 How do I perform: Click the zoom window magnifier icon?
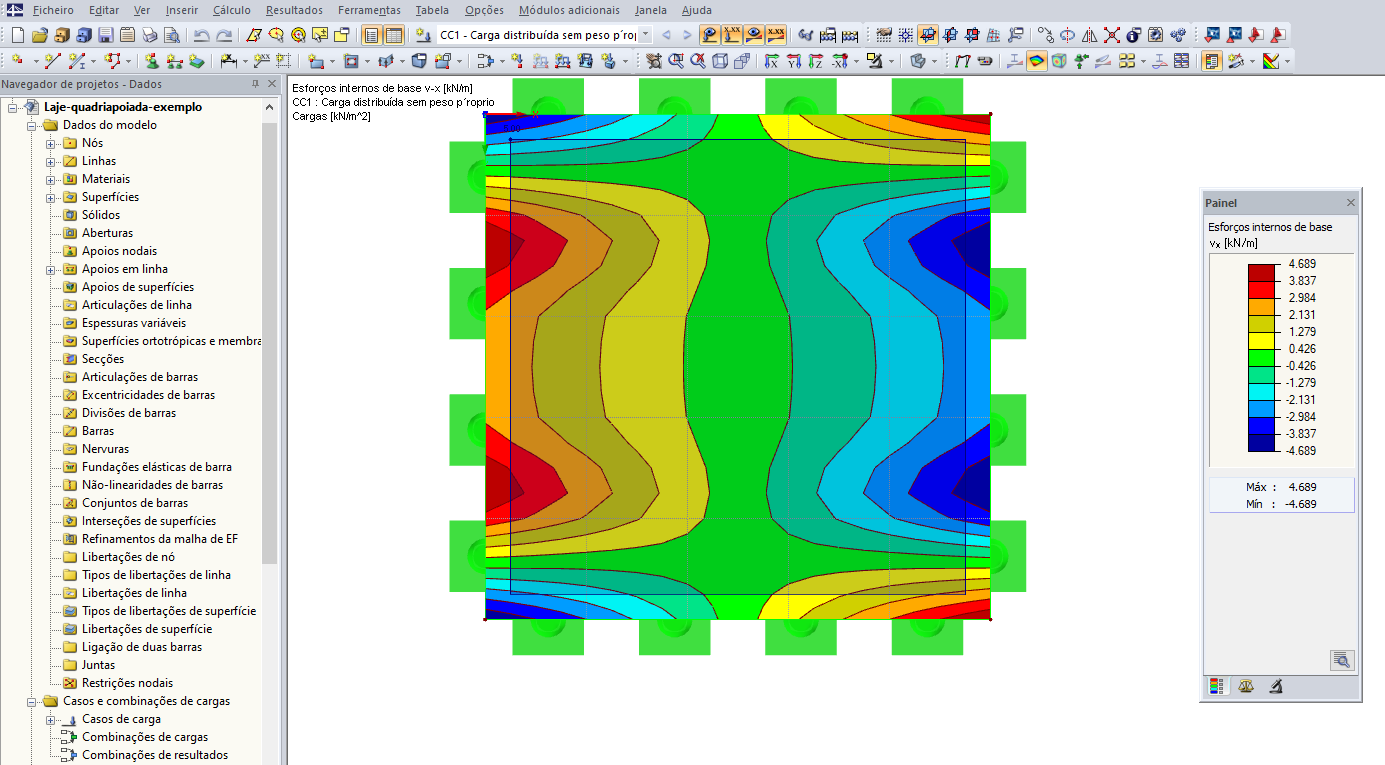point(676,61)
